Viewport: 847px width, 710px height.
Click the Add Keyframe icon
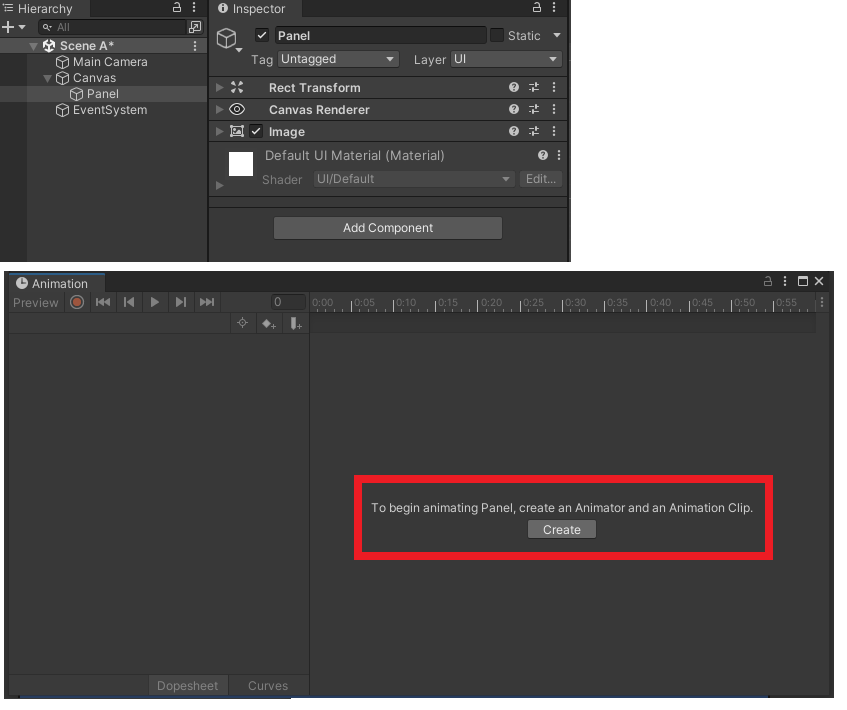[269, 324]
